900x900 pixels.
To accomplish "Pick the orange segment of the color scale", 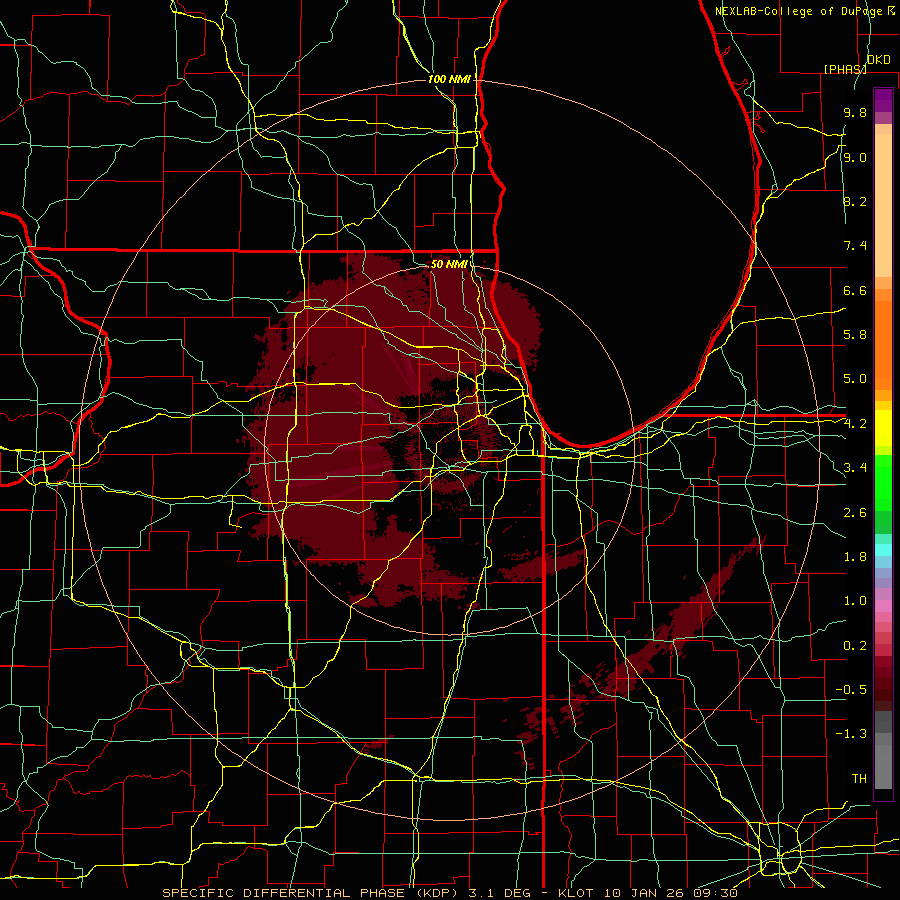I will (x=883, y=346).
